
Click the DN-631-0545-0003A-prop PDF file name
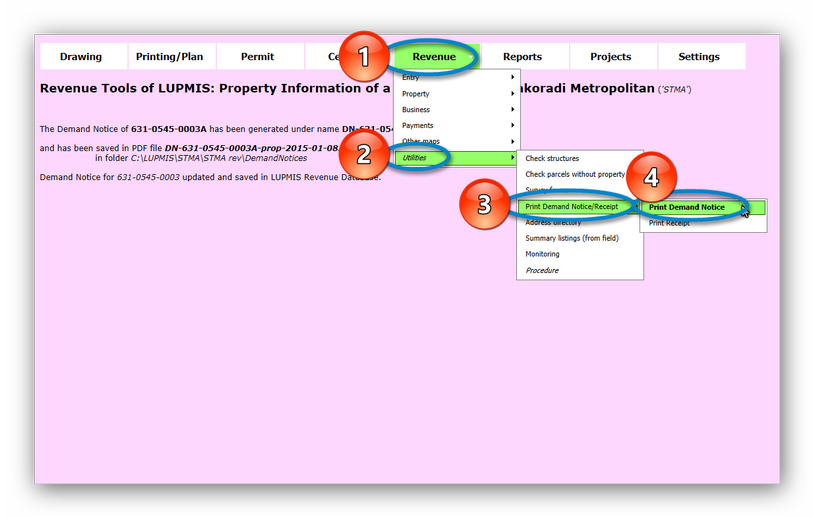pyautogui.click(x=252, y=148)
